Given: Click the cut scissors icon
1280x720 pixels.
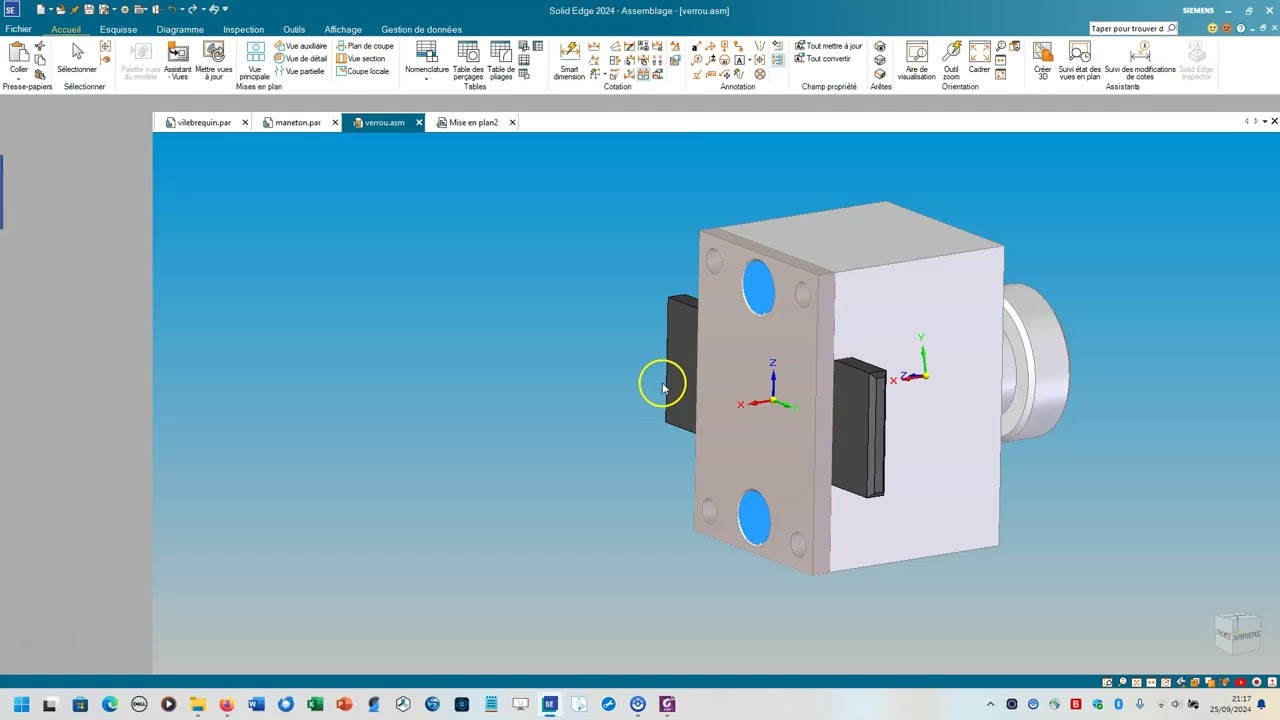Looking at the screenshot, I should (x=40, y=46).
